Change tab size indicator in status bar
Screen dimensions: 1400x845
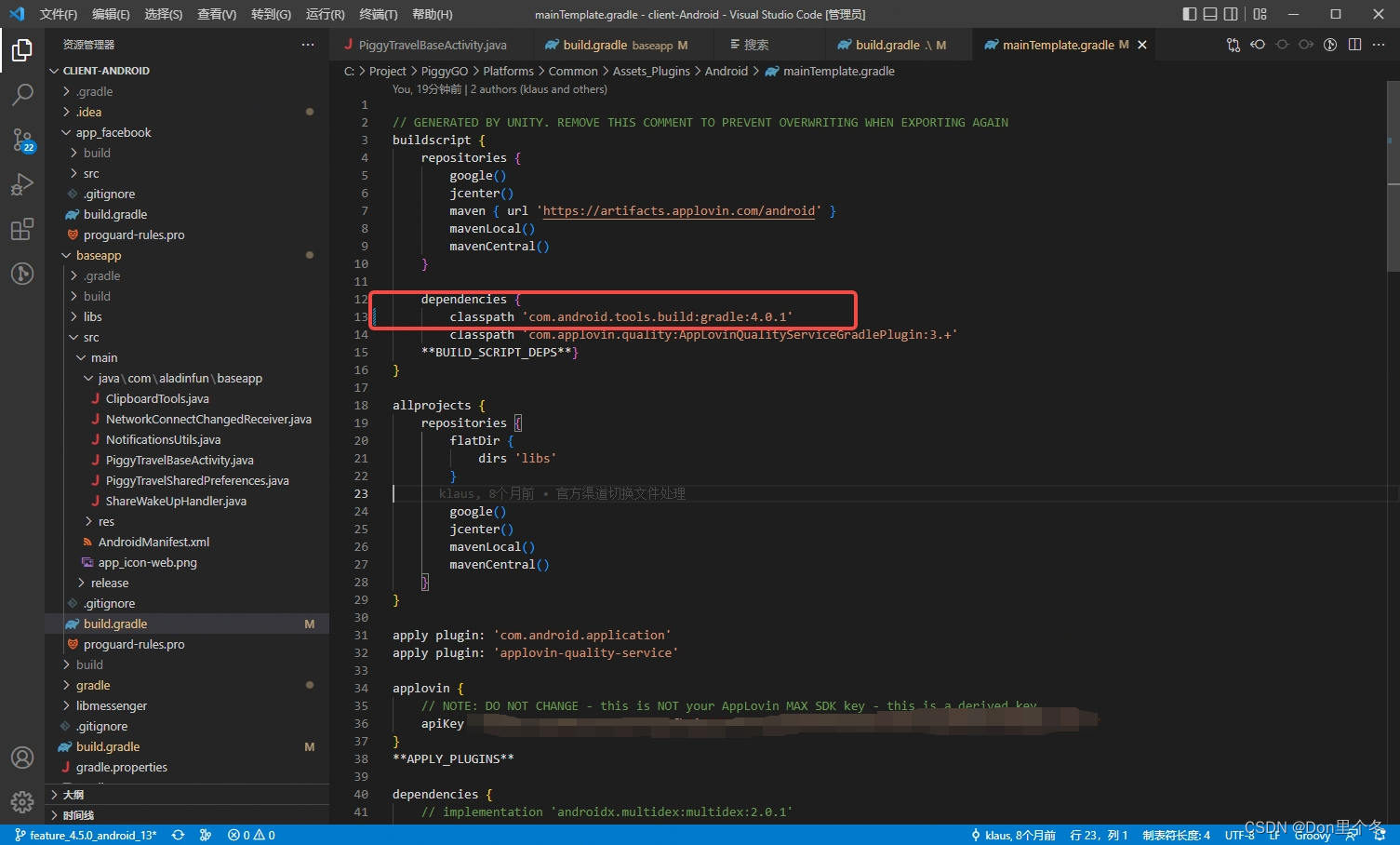click(1177, 835)
